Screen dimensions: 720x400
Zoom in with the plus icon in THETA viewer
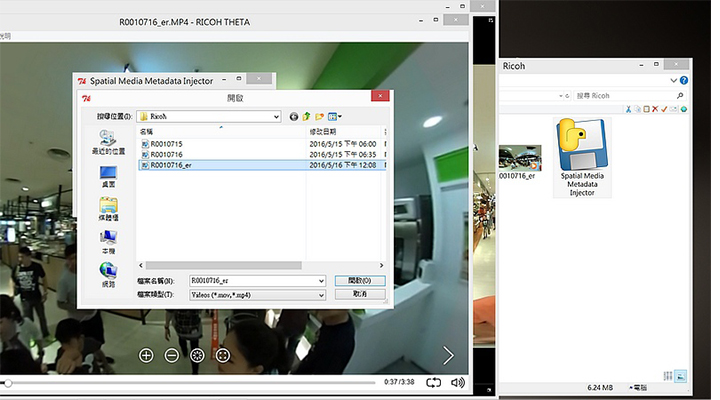[x=146, y=355]
